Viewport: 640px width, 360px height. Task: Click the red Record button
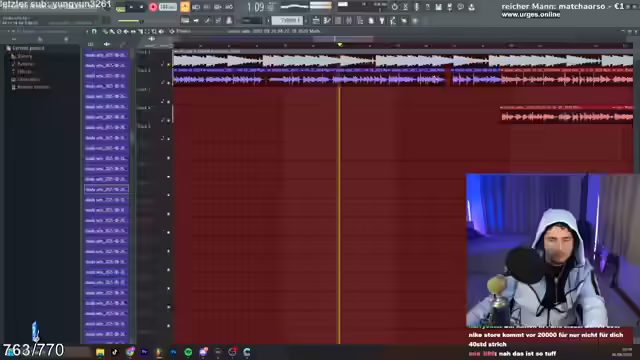pyautogui.click(x=153, y=7)
